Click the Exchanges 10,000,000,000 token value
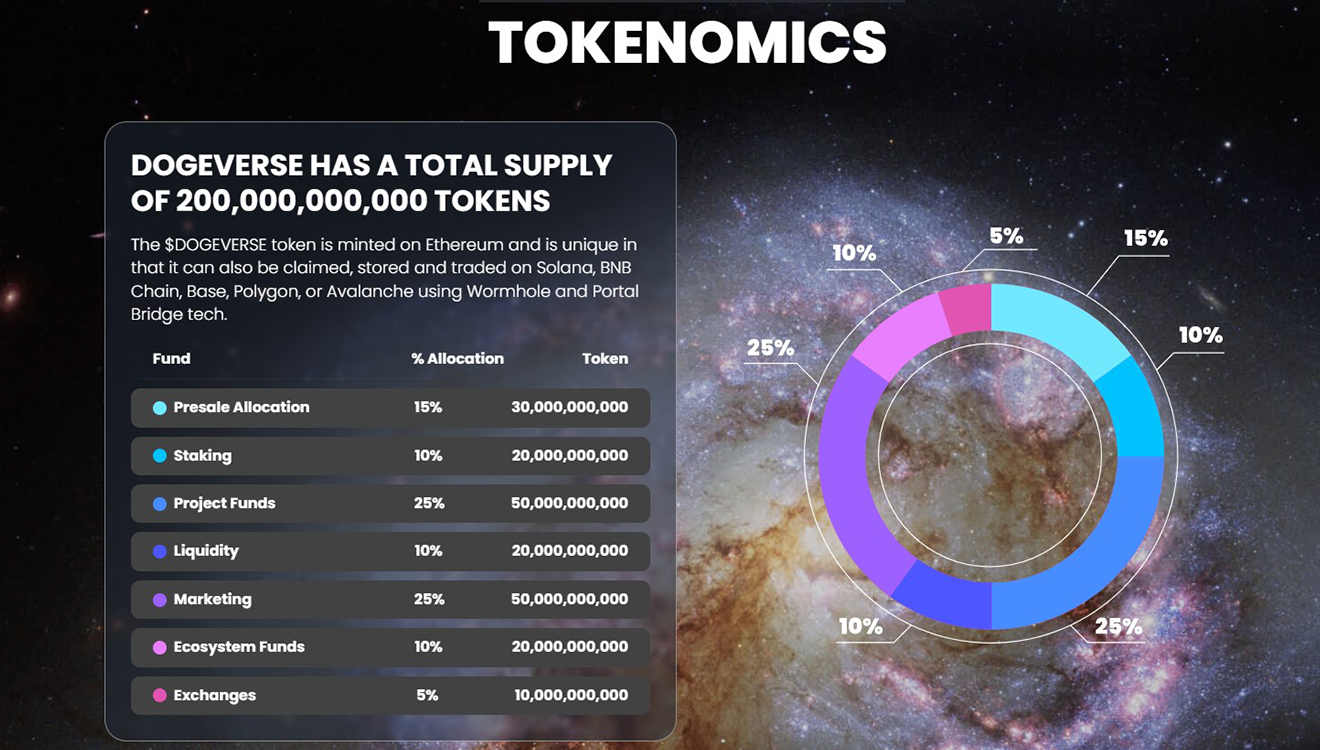This screenshot has width=1320, height=750. (x=571, y=695)
